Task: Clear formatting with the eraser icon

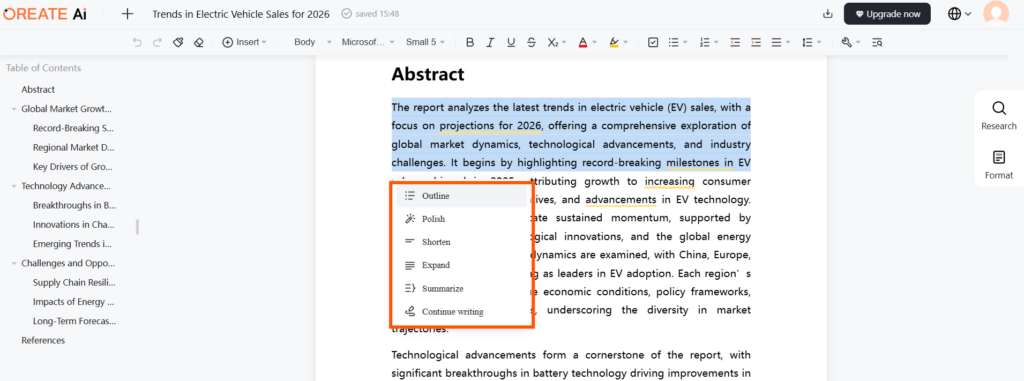Action: click(199, 42)
